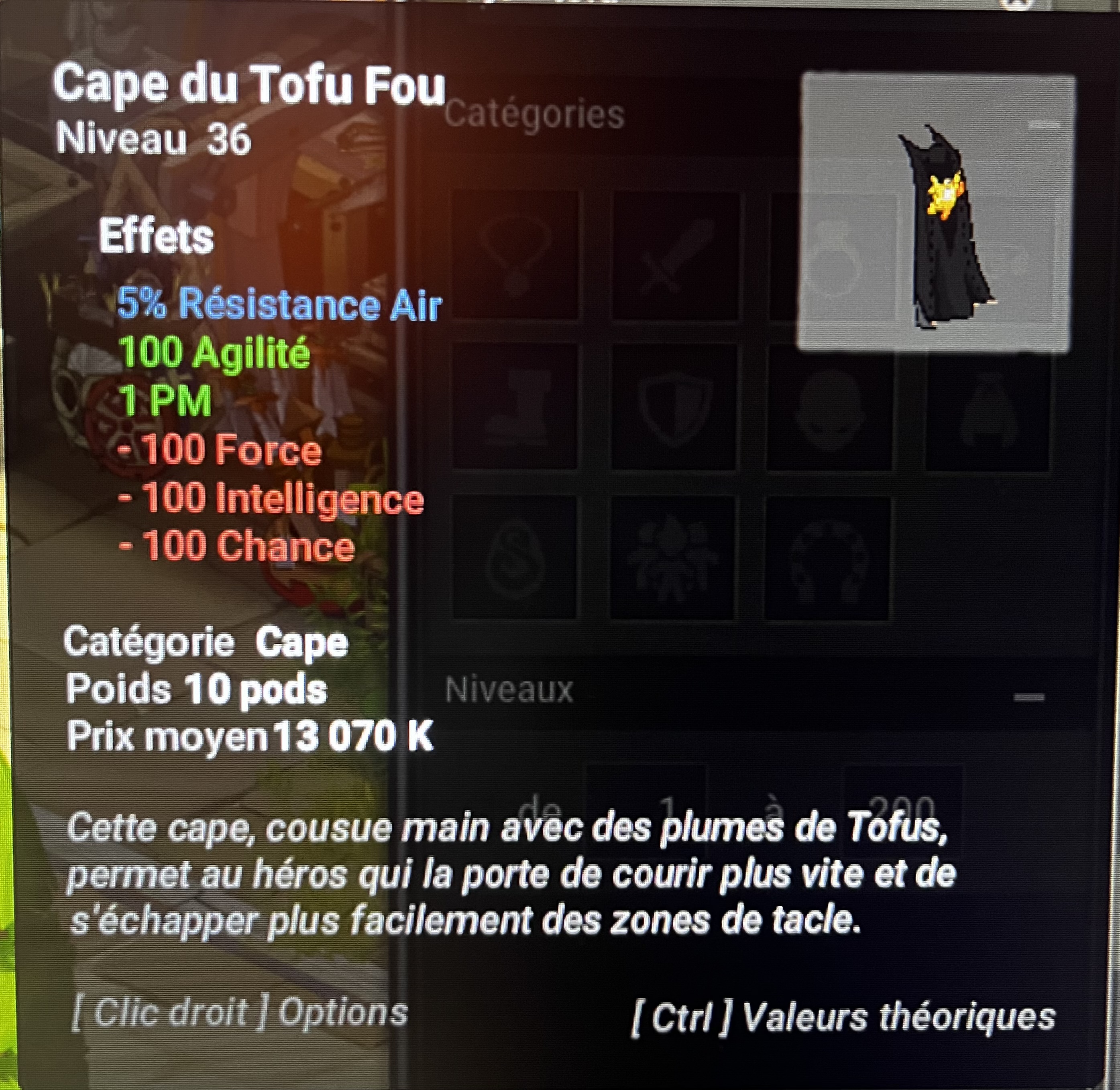The width and height of the screenshot is (1120, 1090).
Task: Choose the pets group category icon
Action: 672,557
